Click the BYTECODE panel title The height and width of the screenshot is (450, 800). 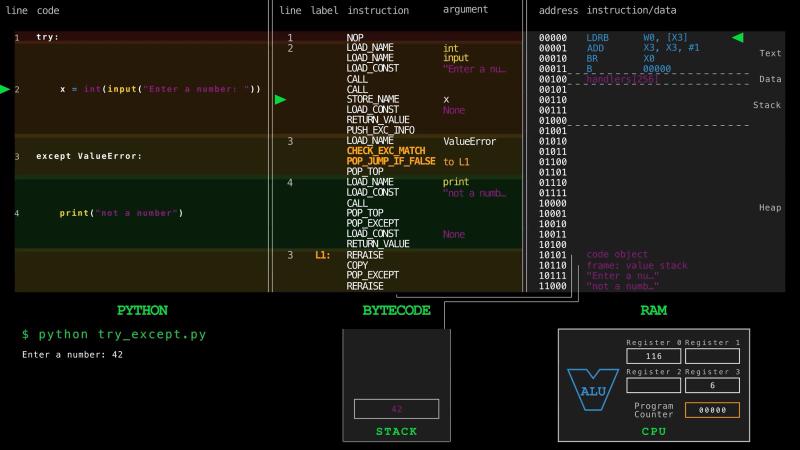click(396, 310)
